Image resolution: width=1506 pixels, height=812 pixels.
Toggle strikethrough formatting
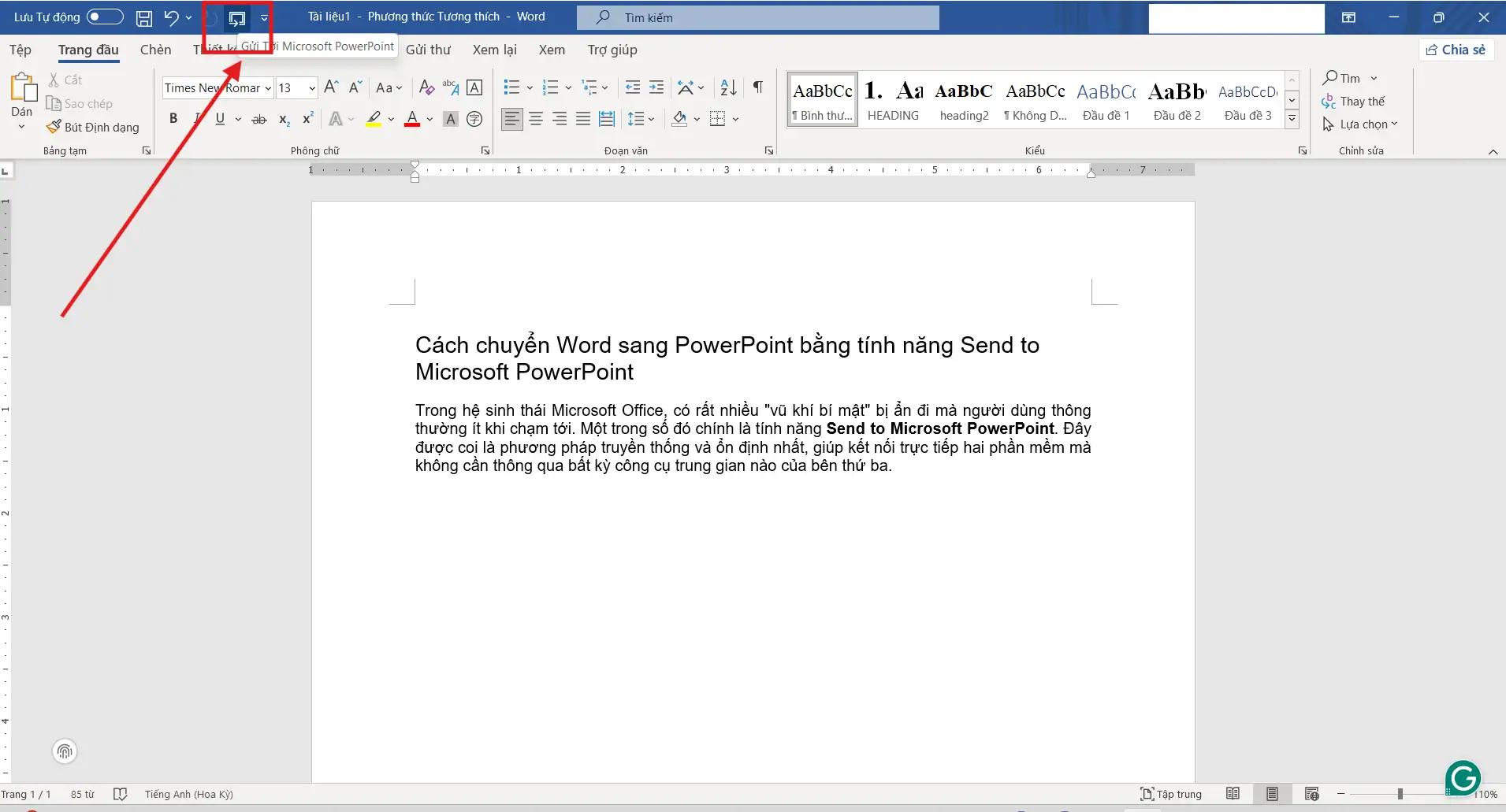258,119
